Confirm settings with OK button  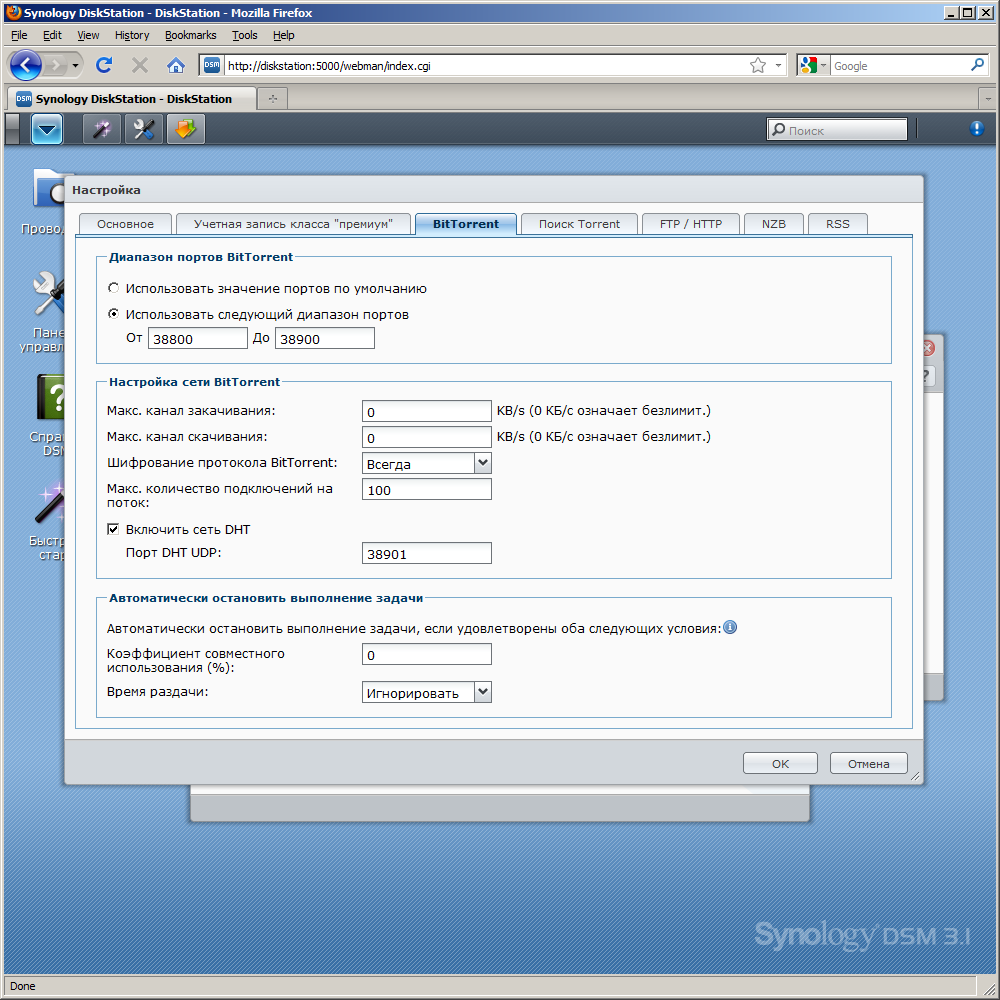780,763
